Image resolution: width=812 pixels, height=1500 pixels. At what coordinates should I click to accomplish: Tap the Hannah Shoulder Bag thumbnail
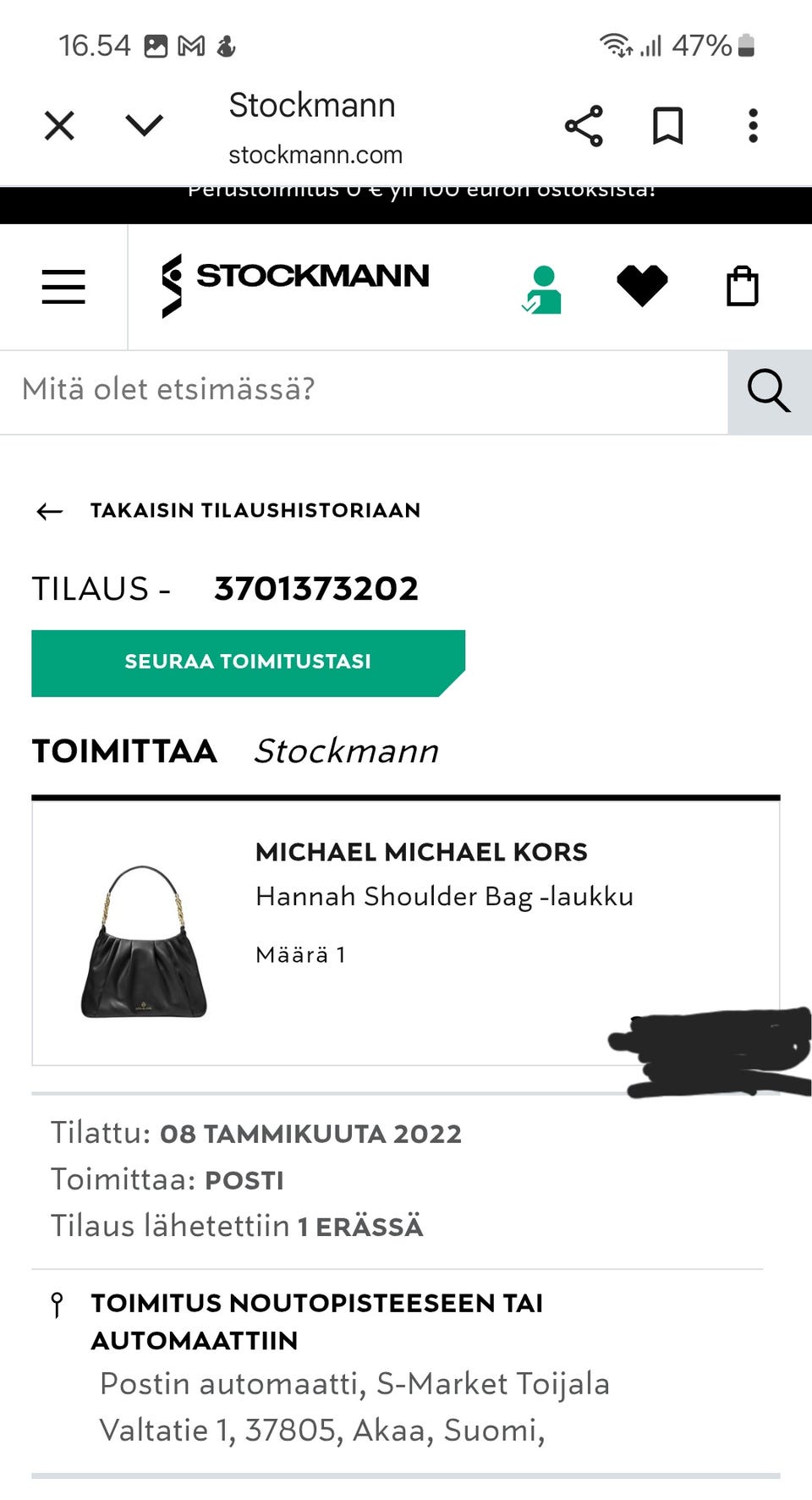point(142,929)
